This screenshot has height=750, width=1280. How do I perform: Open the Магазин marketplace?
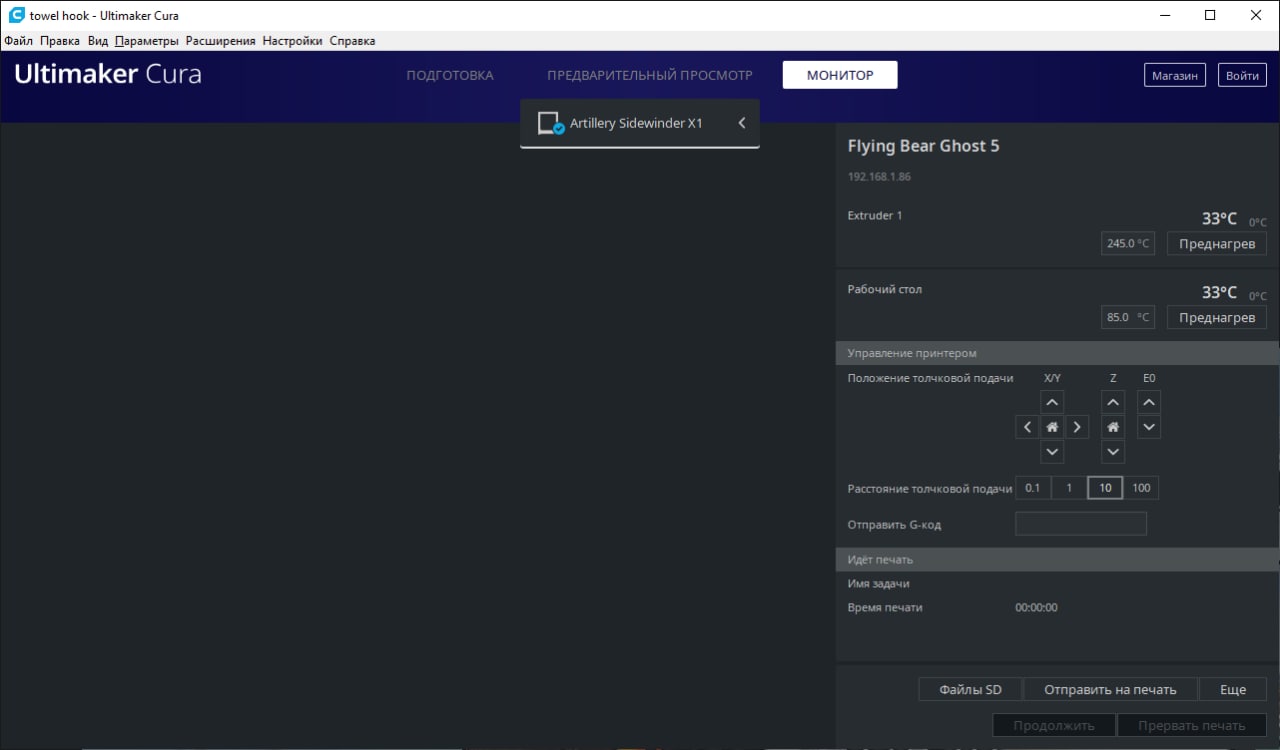click(x=1175, y=75)
